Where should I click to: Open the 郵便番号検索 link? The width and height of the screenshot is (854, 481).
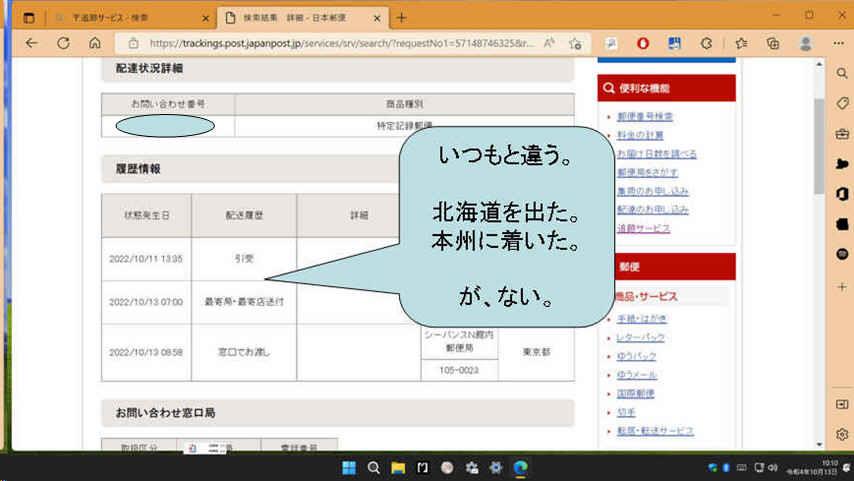[x=645, y=116]
